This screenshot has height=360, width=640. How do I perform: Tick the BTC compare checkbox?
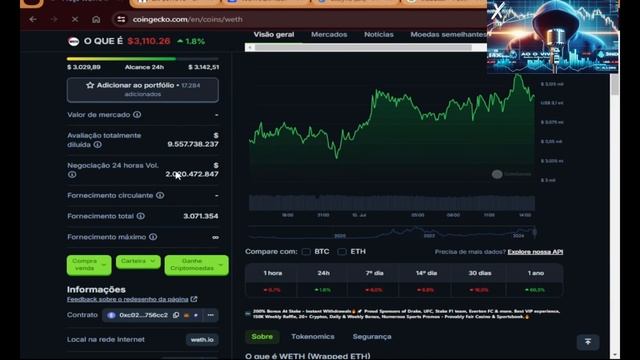pyautogui.click(x=306, y=252)
